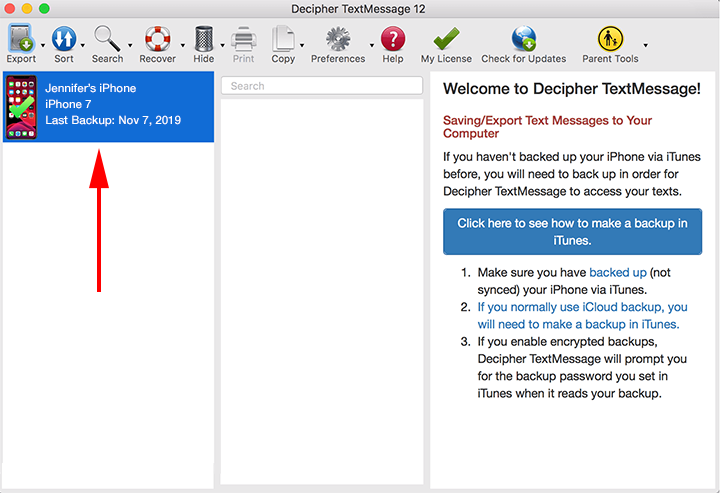720x493 pixels.
Task: Open the "backed up" link
Action: 616,272
